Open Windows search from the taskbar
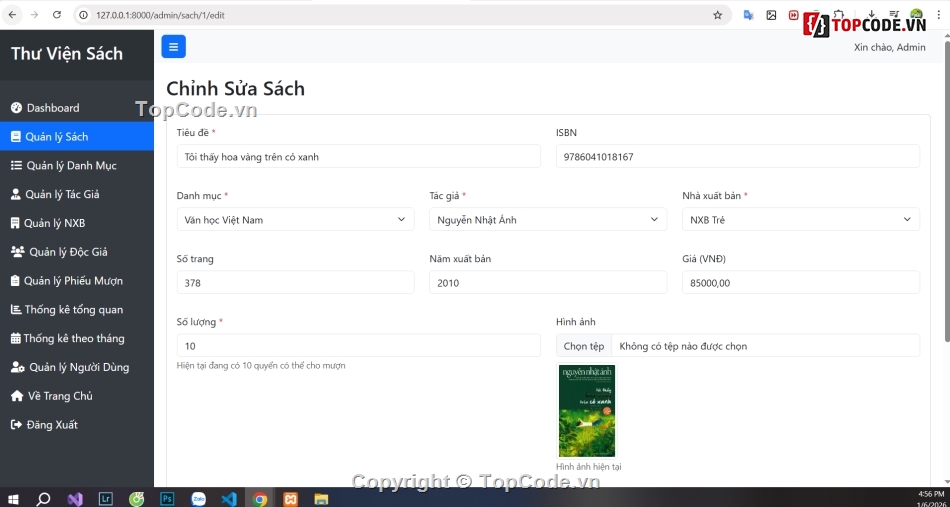This screenshot has height=507, width=950. (44, 499)
